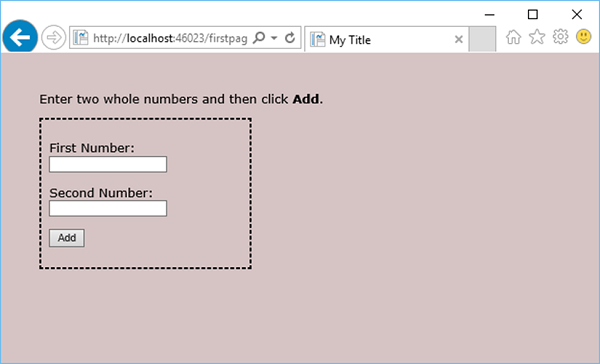Open a new tab

coord(482,39)
